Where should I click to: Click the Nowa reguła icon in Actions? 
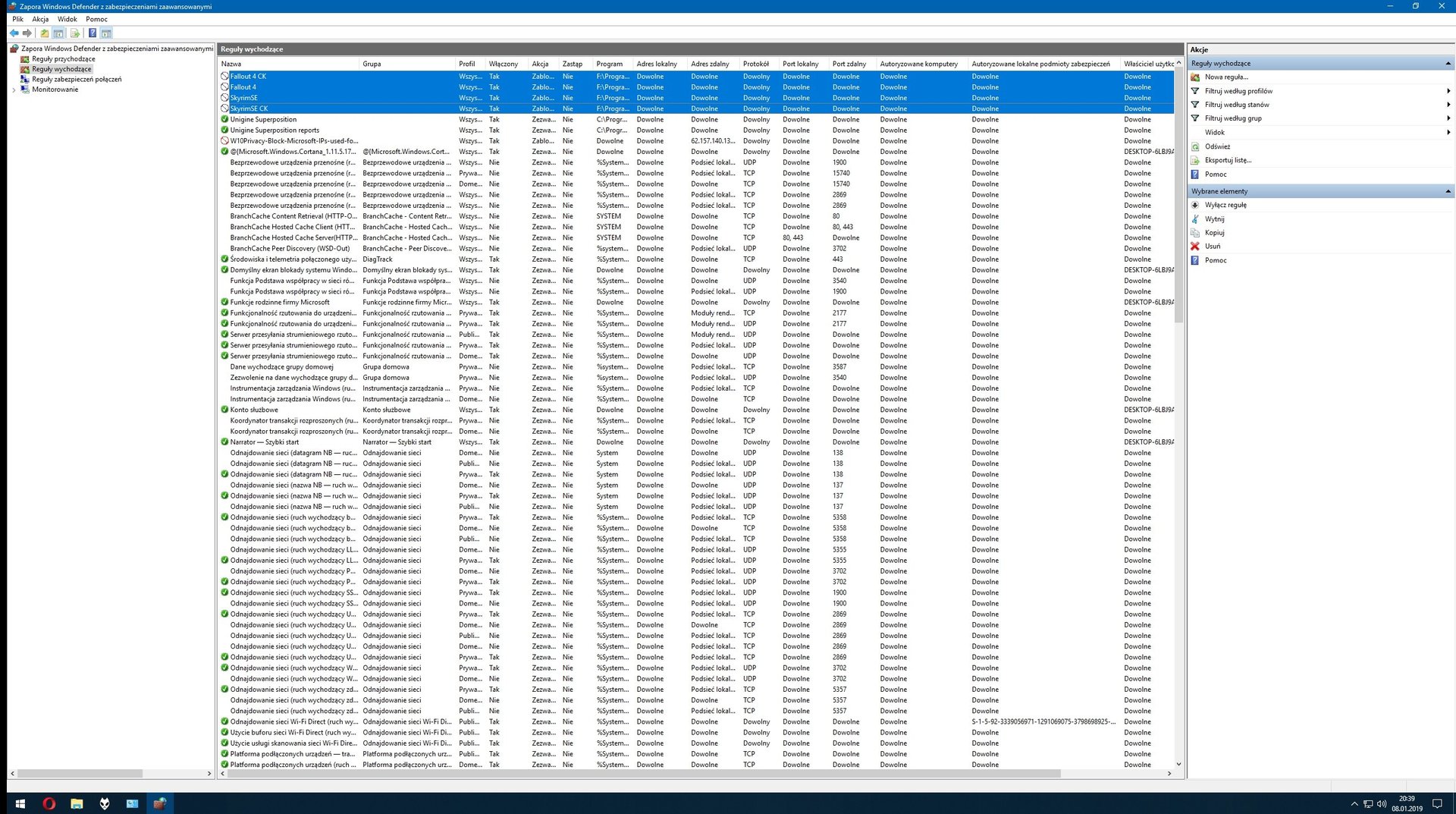1195,77
